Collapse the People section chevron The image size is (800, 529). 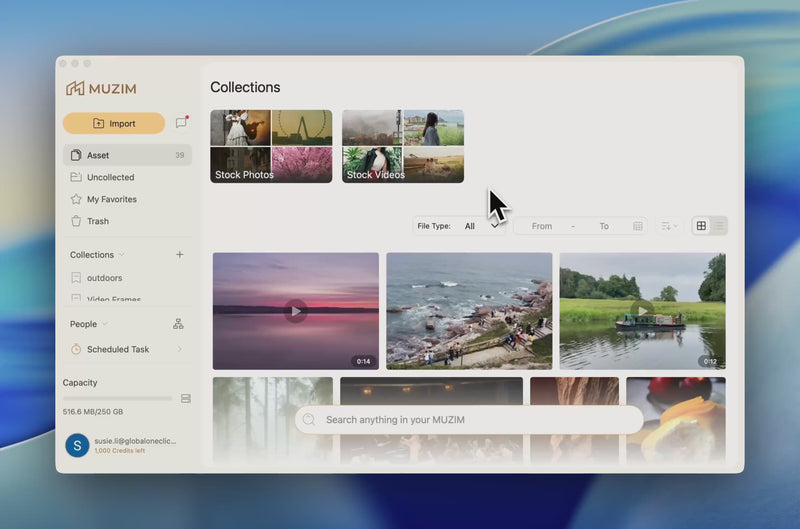coord(105,324)
